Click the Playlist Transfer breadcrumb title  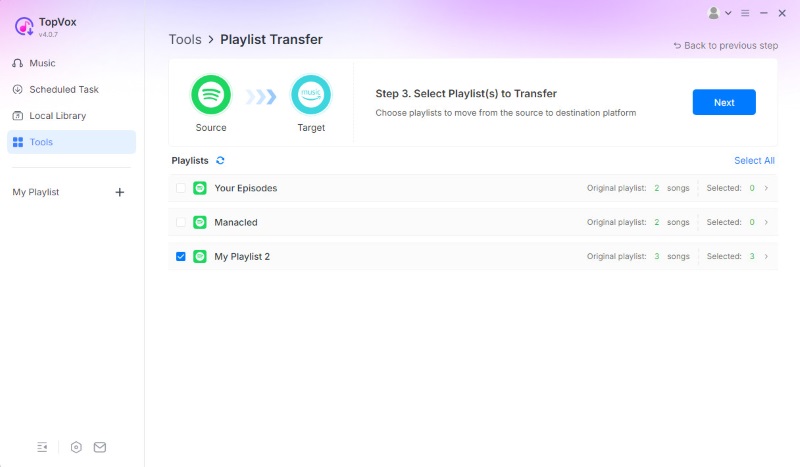point(271,40)
